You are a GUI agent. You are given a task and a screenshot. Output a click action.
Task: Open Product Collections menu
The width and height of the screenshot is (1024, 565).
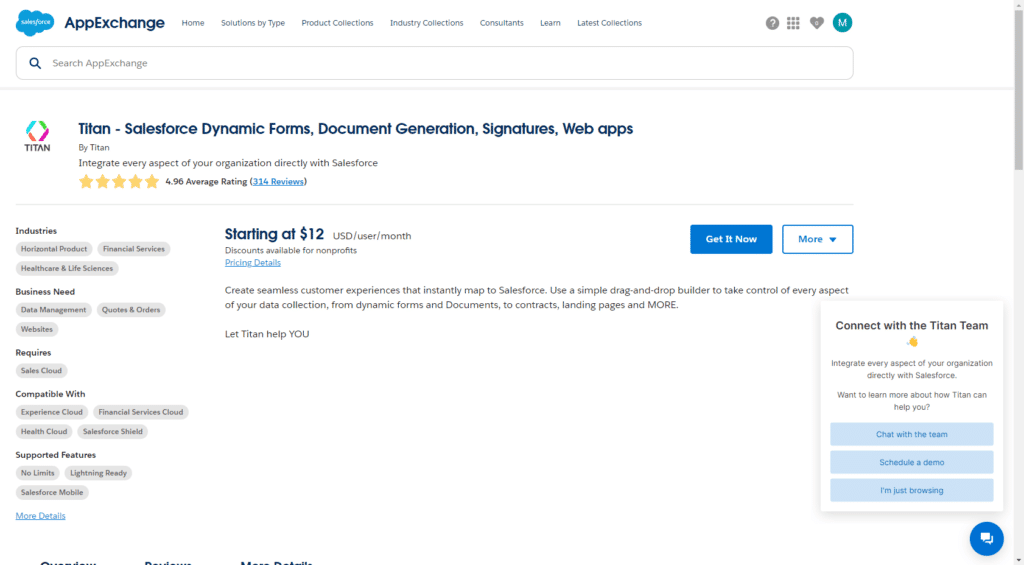(x=337, y=23)
